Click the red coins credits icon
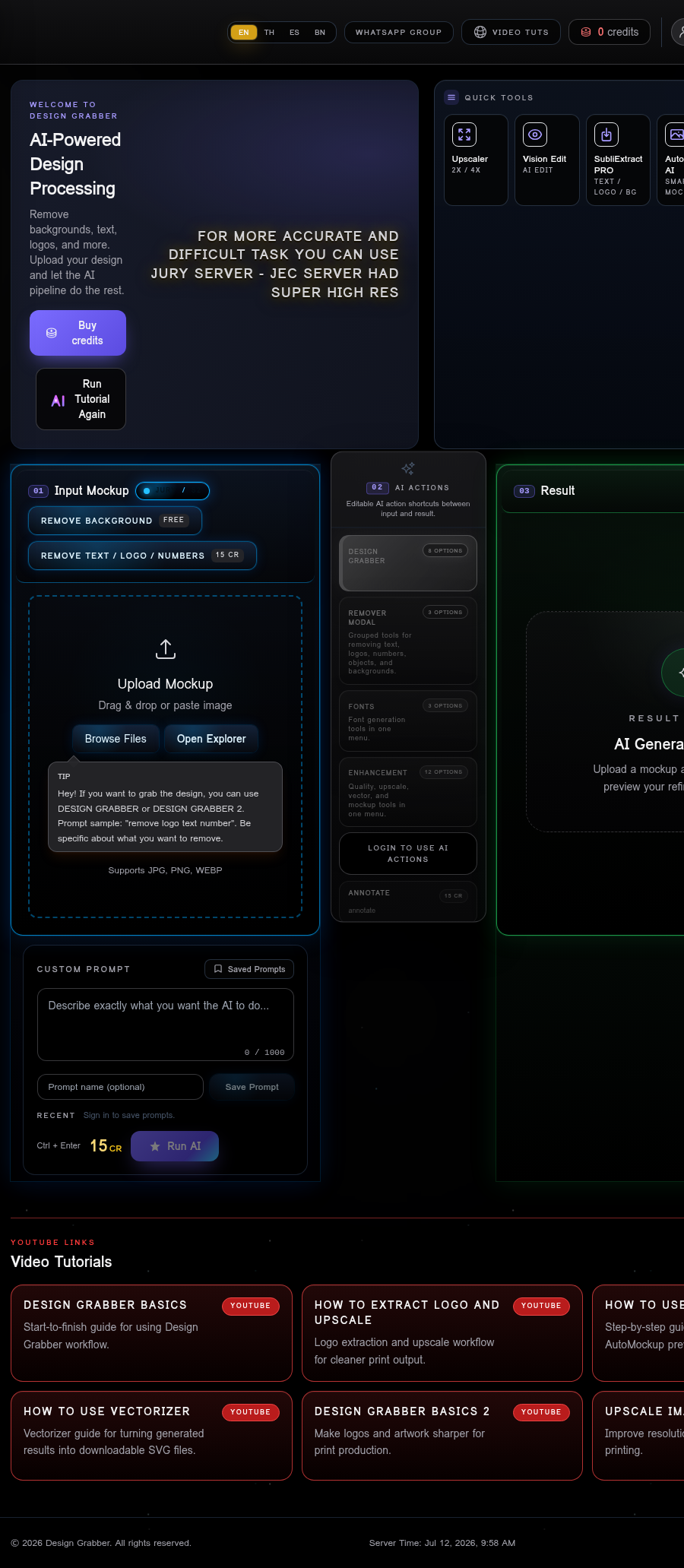This screenshot has width=684, height=1568. (586, 32)
